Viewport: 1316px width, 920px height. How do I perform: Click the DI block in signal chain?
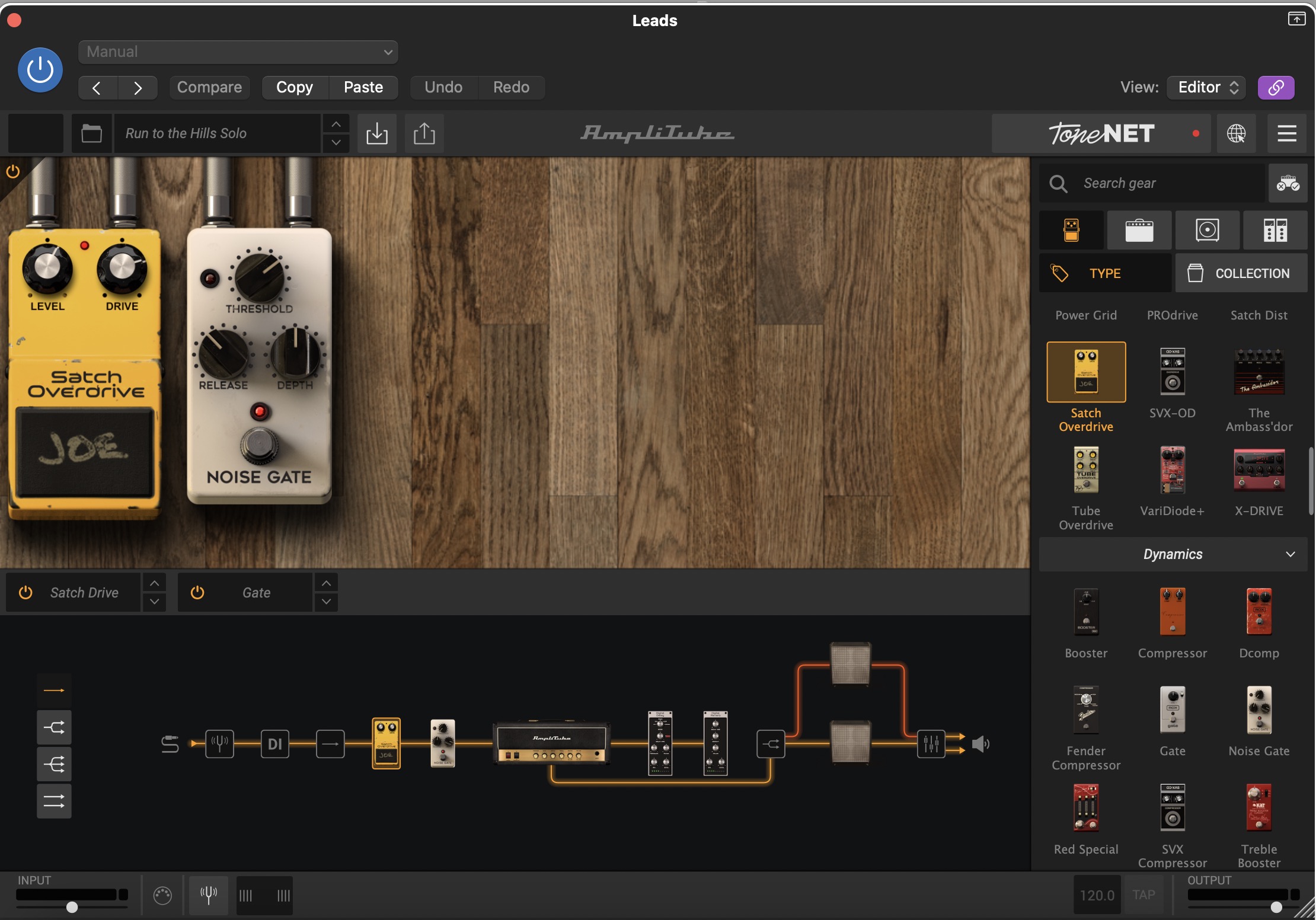275,743
